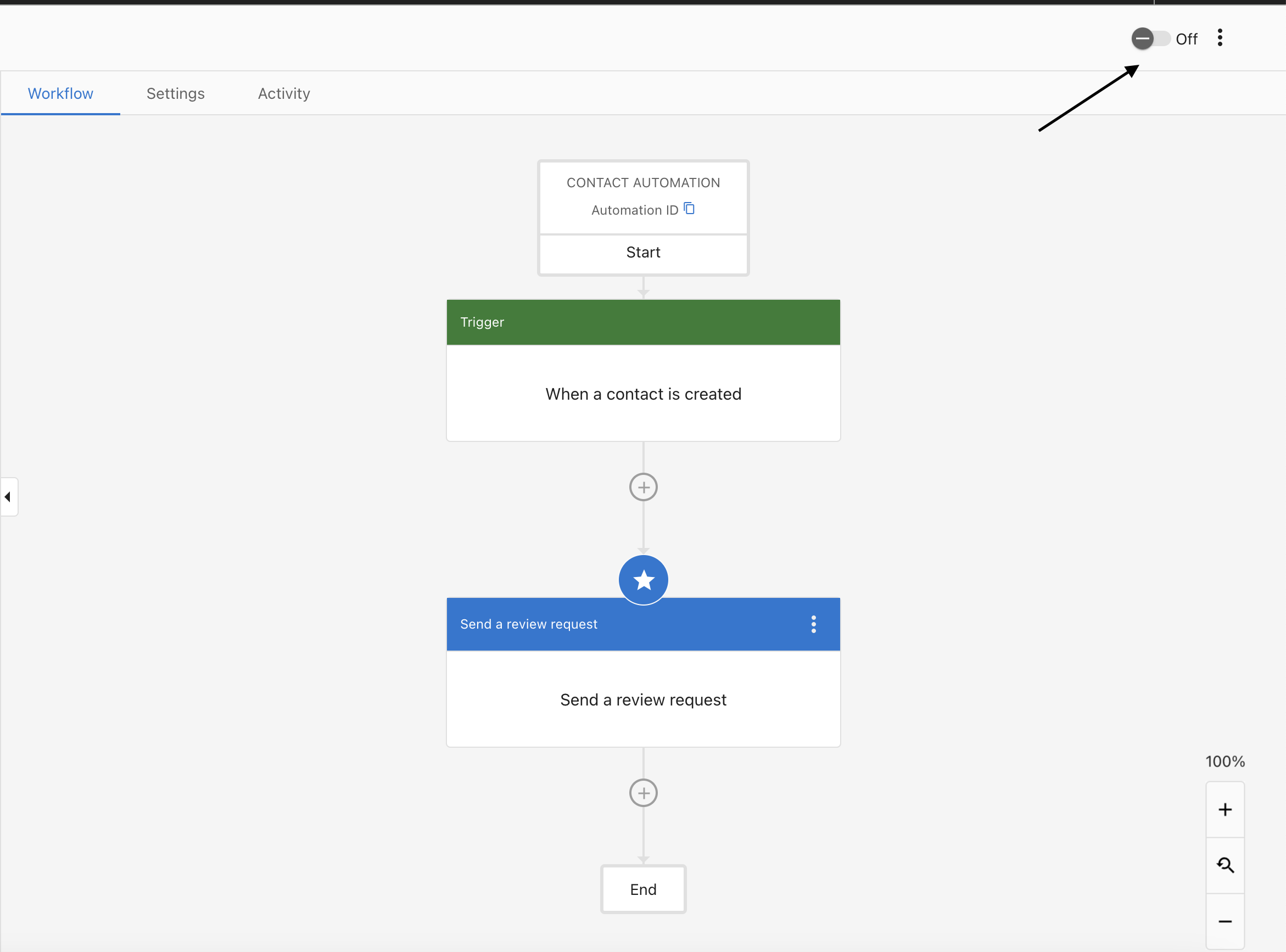Switch to the Activity tab
Viewport: 1286px width, 952px height.
(283, 93)
